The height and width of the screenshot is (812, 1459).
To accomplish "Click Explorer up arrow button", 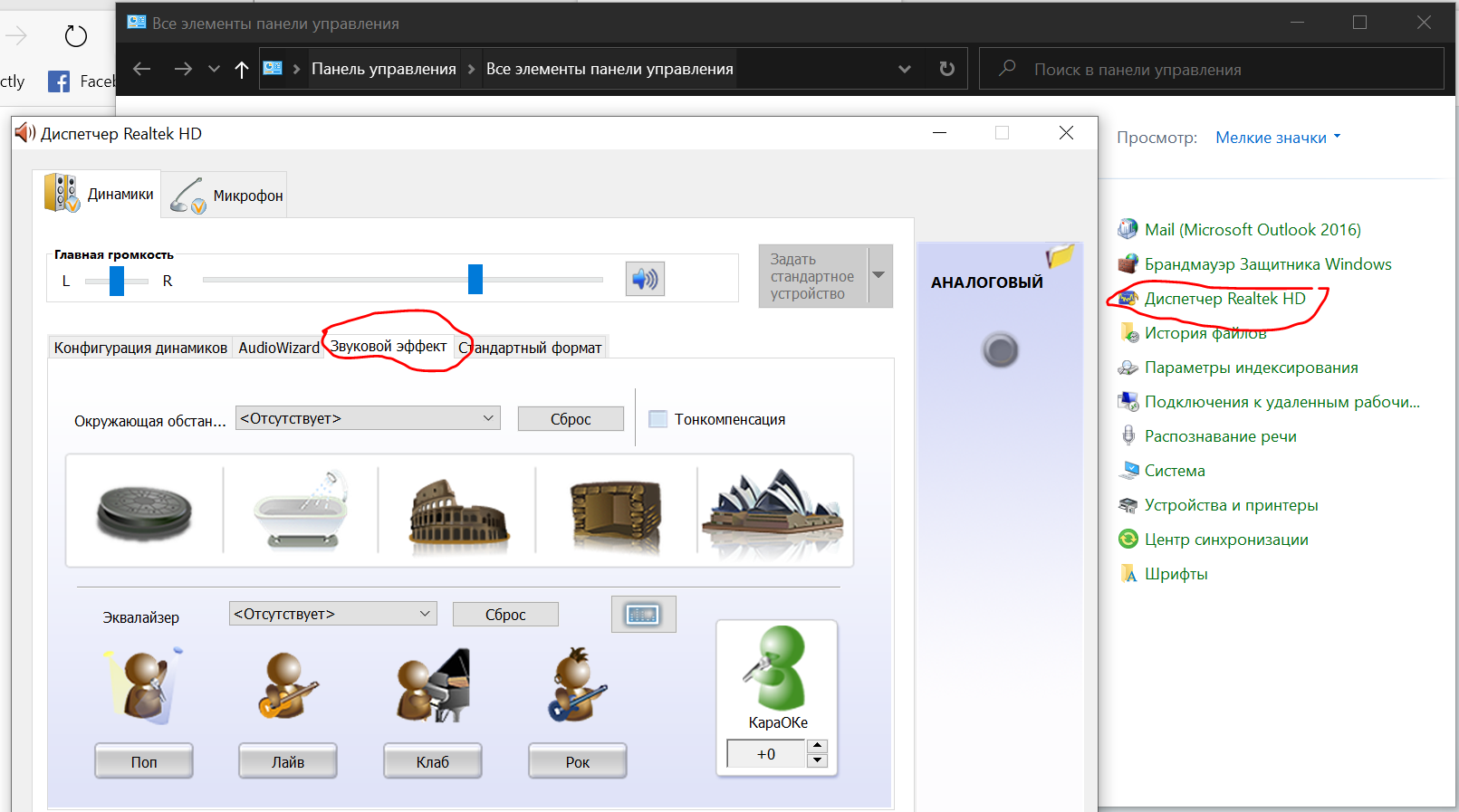I will [x=242, y=69].
